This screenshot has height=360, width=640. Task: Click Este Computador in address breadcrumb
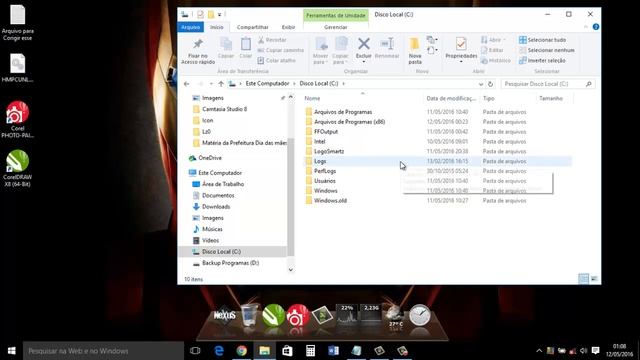[x=267, y=84]
